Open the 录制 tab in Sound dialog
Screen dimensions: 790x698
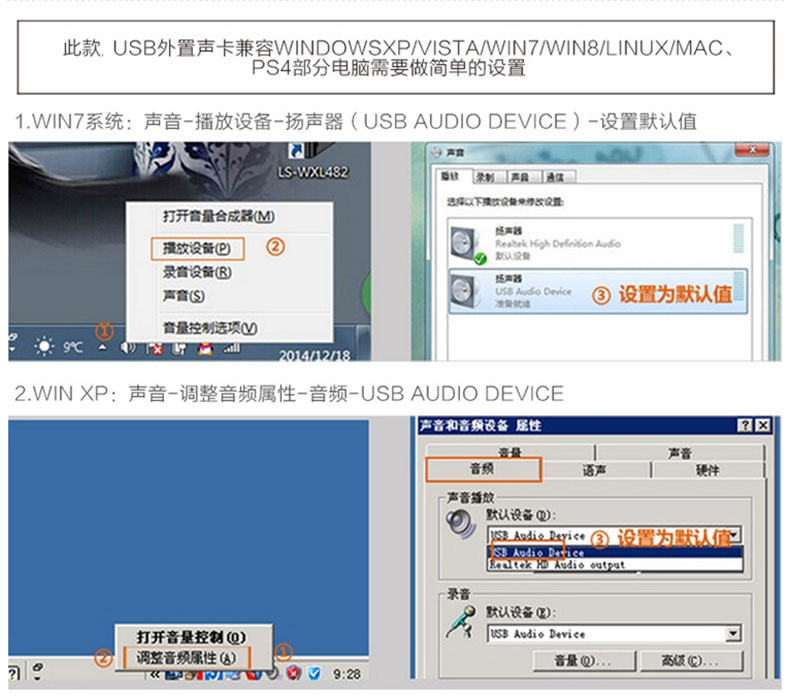[x=486, y=177]
